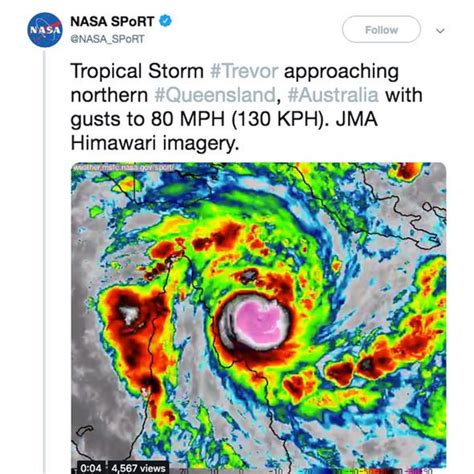Click the 0:04 video duration label
This screenshot has width=474, height=474.
coord(91,468)
